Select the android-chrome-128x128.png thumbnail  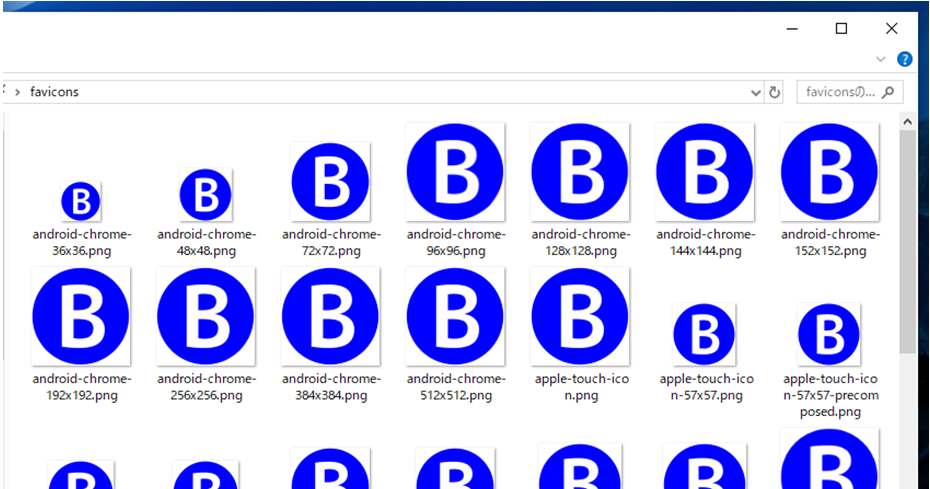580,172
